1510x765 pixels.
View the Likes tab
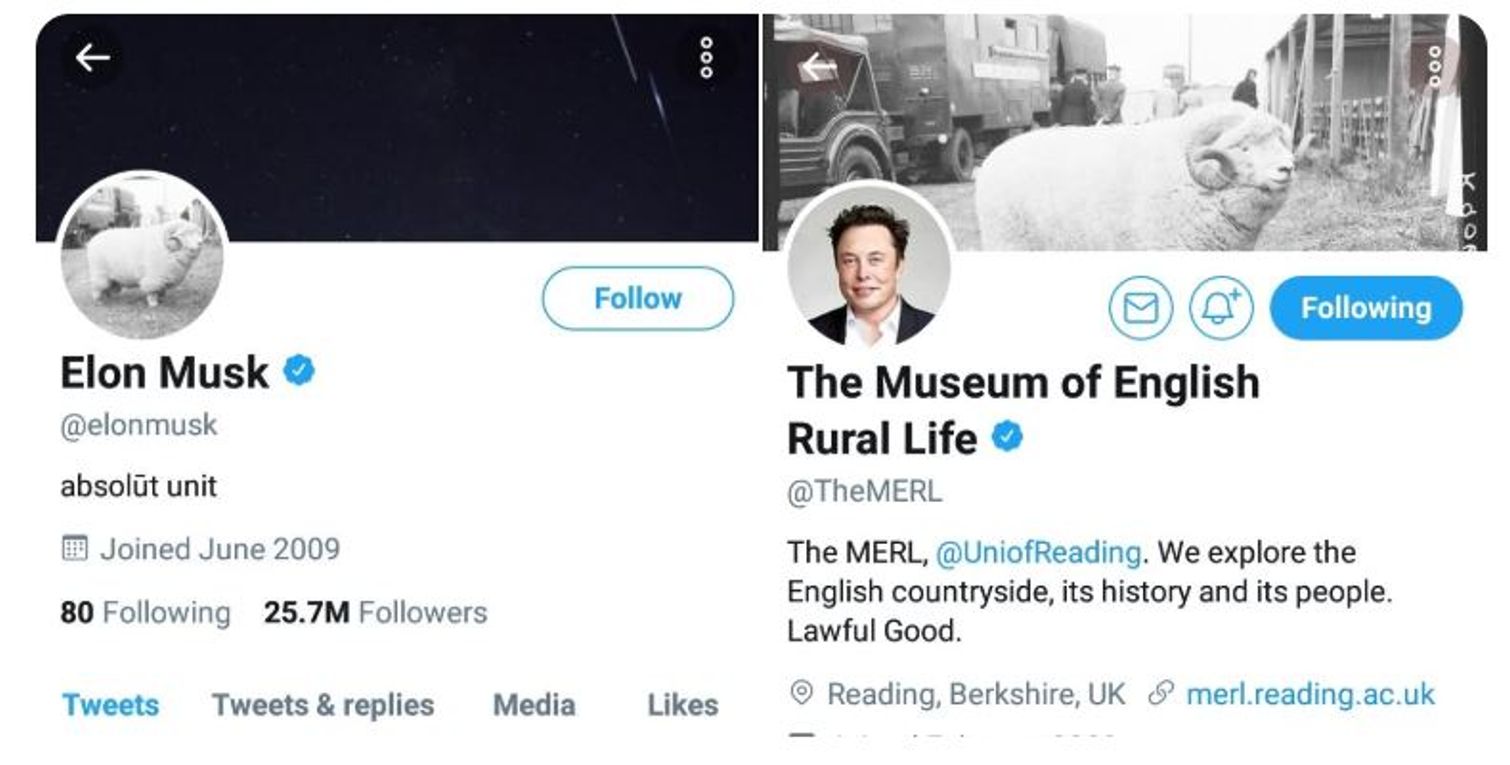(683, 704)
